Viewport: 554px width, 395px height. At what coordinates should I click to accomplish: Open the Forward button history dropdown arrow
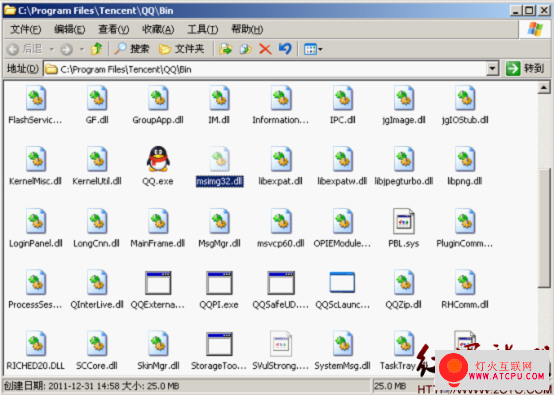(82, 49)
